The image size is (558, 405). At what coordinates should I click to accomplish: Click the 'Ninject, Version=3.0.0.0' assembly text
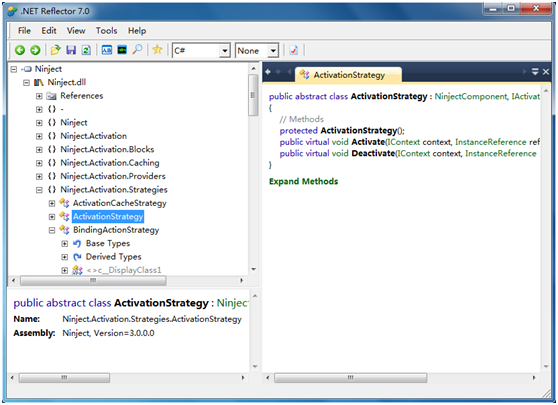point(108,333)
